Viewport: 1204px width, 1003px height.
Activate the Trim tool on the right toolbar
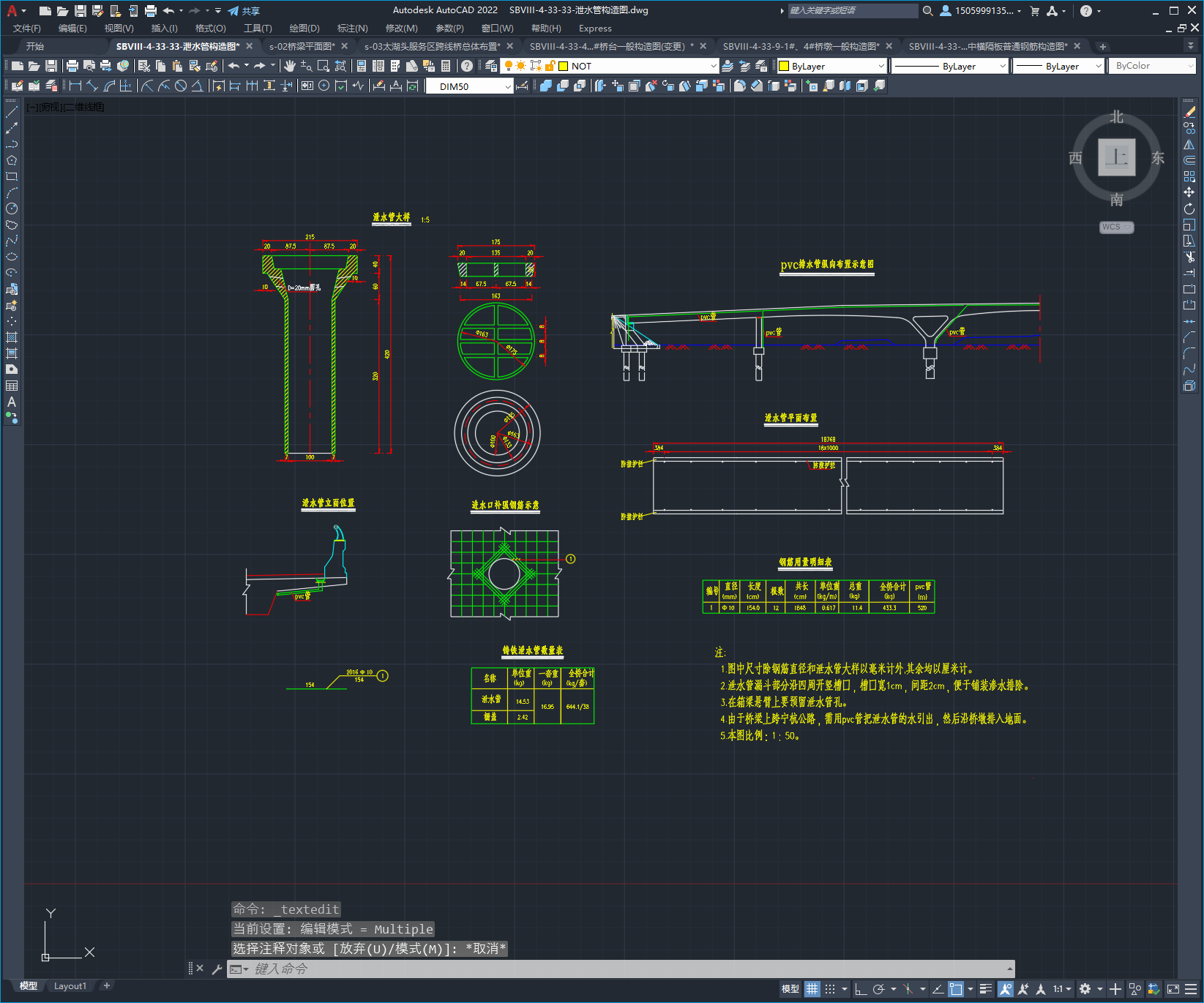pos(1189,258)
